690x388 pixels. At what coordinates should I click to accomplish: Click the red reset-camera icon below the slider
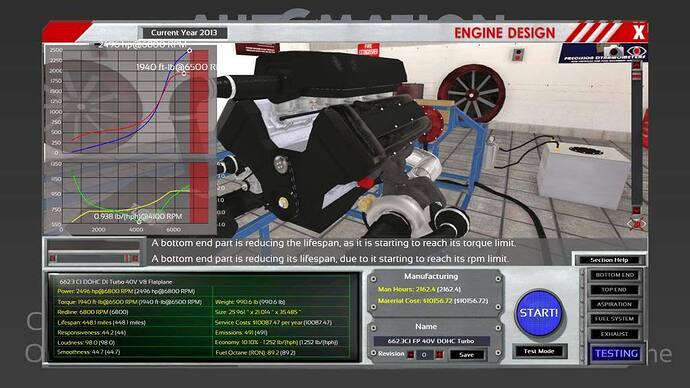point(636,224)
